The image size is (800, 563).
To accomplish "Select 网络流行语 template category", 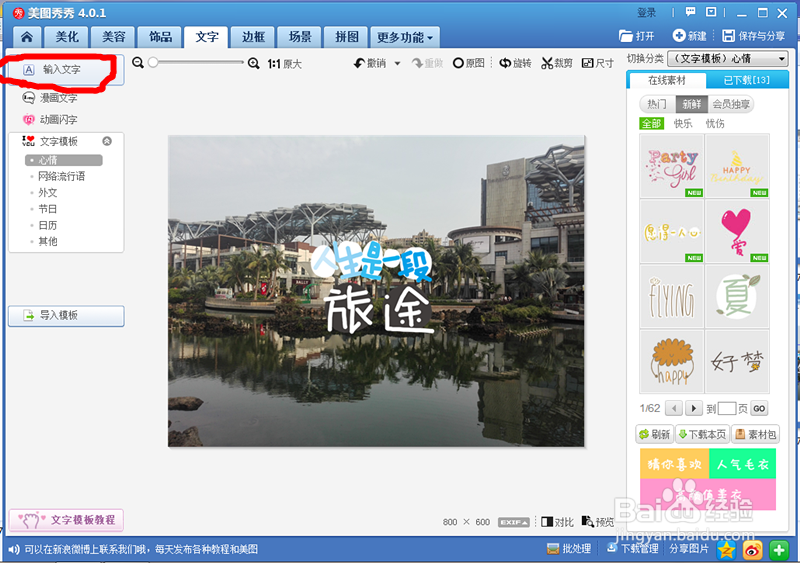I will [x=61, y=176].
